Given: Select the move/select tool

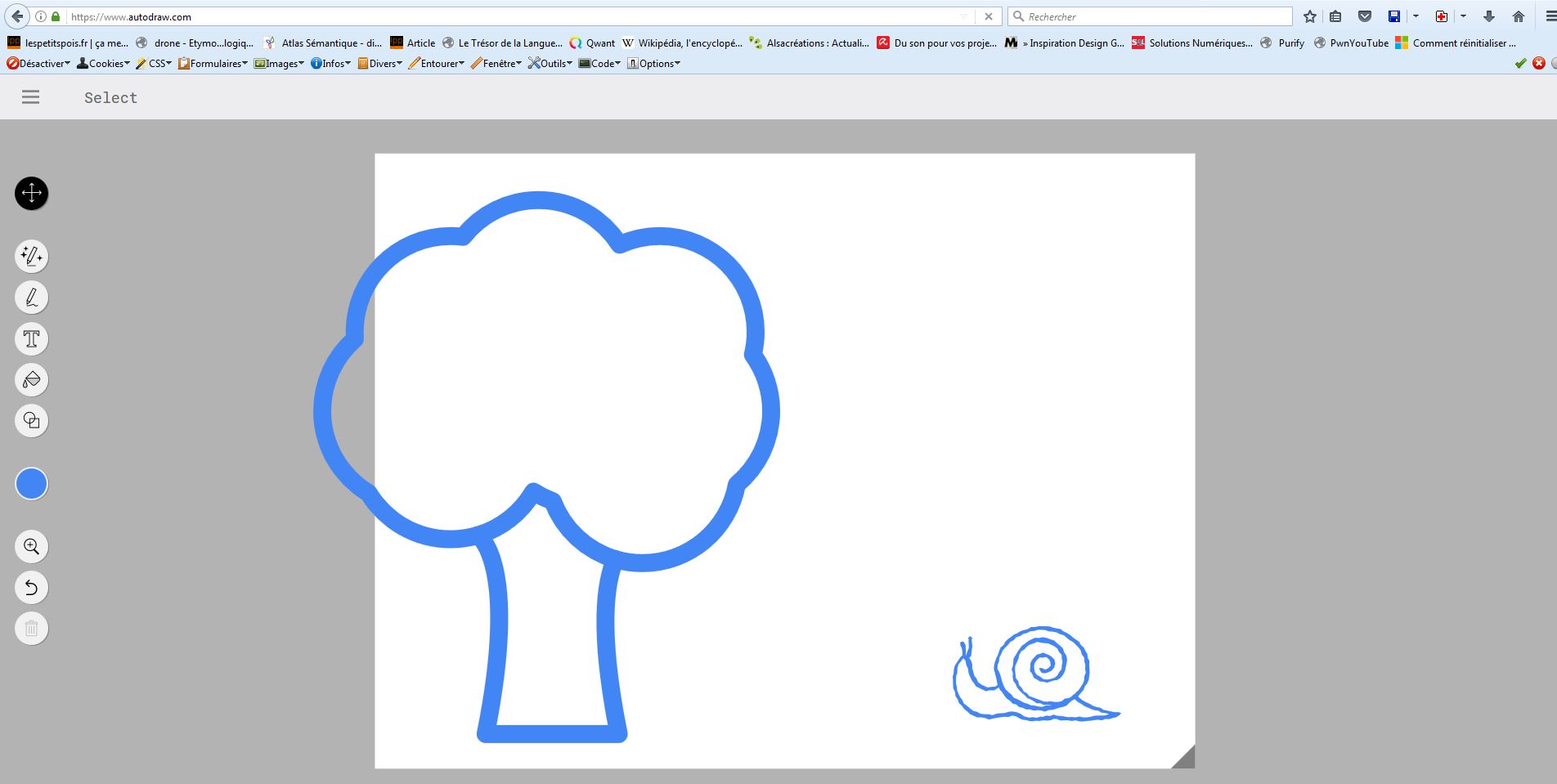Looking at the screenshot, I should click(31, 194).
